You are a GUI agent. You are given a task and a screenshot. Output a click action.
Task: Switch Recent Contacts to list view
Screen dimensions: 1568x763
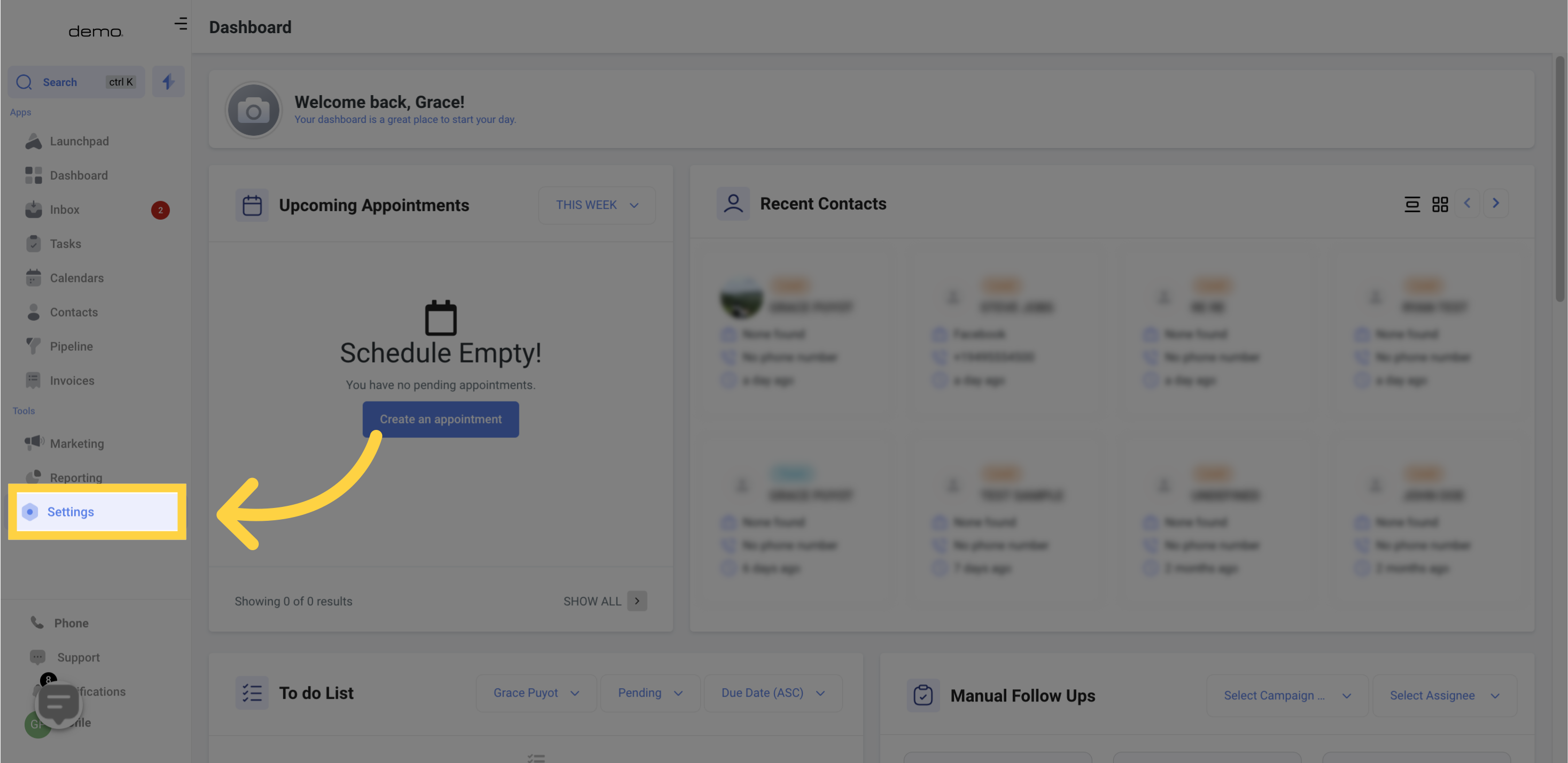[x=1411, y=205]
